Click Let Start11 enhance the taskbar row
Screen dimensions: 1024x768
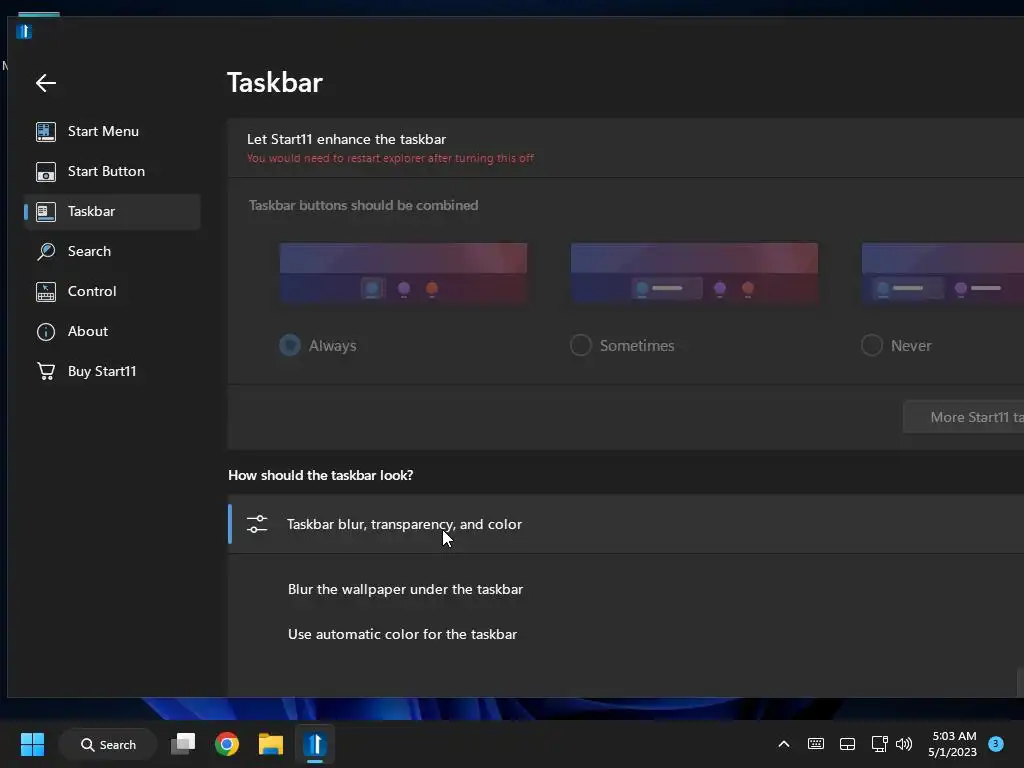coord(626,148)
